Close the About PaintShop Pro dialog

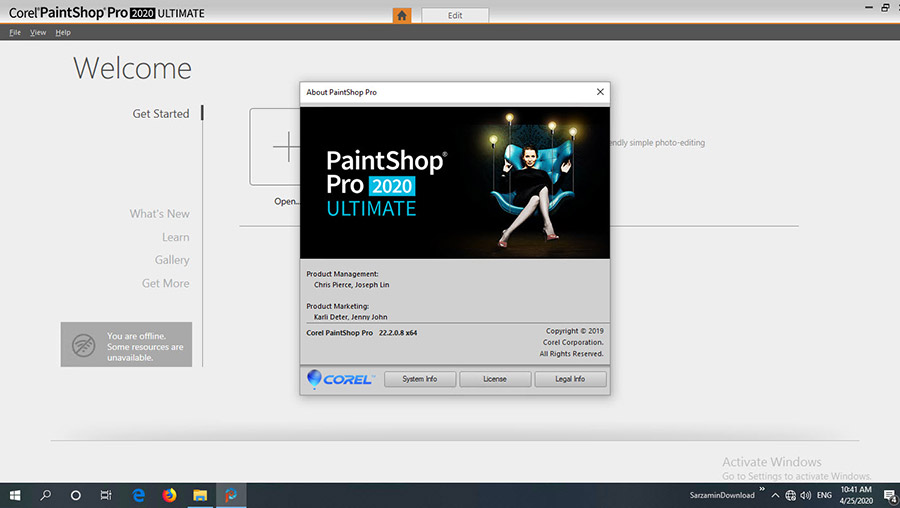600,92
